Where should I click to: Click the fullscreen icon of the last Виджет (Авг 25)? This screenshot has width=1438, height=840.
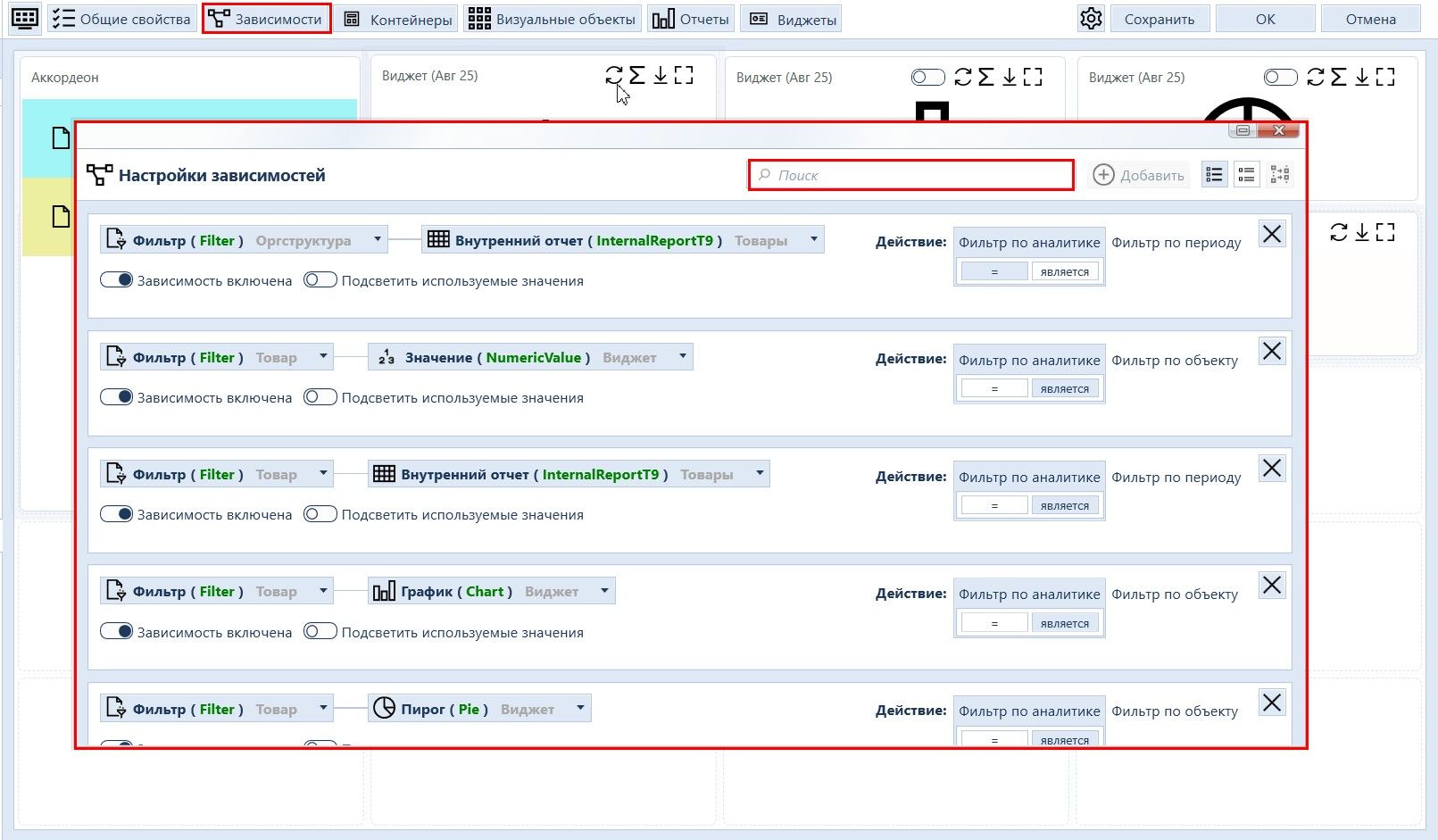1385,78
